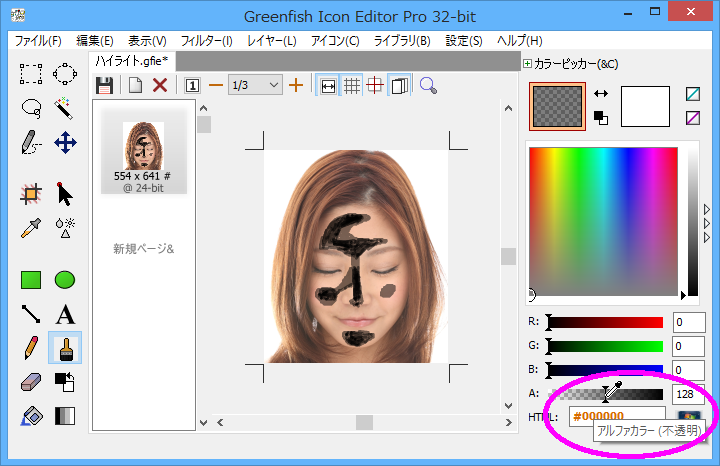This screenshot has width=720, height=466.
Task: Select the Ellipse selection tool
Action: point(65,73)
